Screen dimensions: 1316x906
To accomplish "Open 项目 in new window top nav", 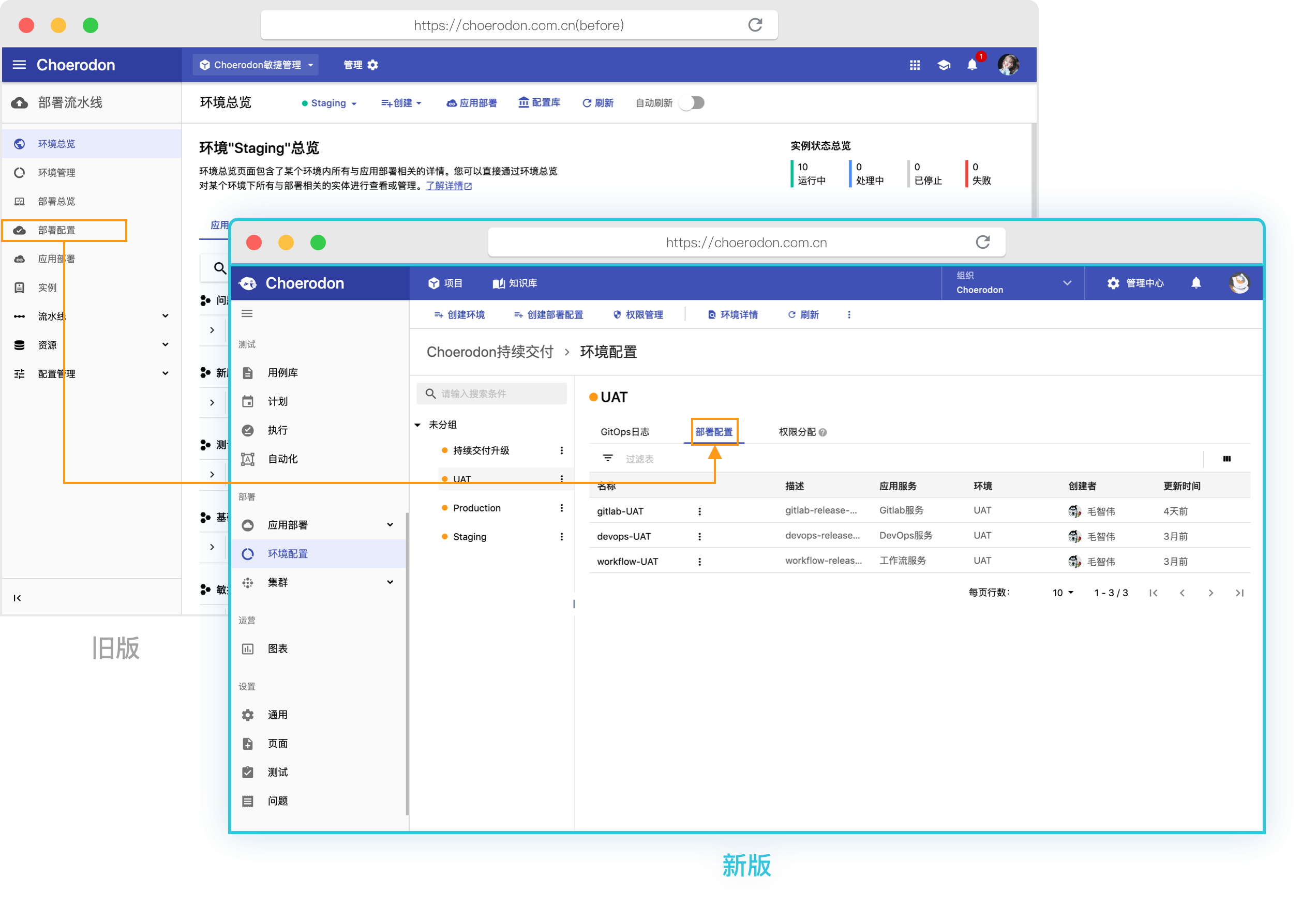I will 446,283.
